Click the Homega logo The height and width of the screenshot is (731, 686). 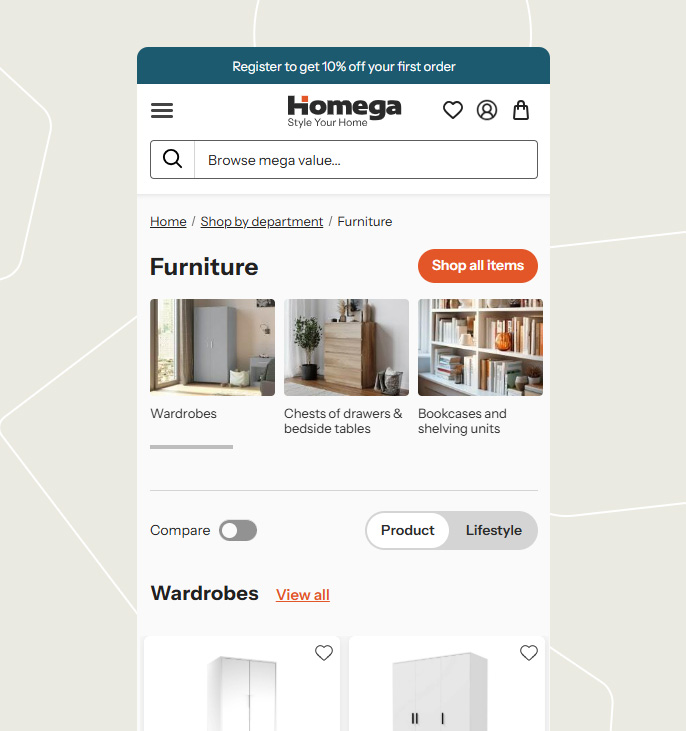(344, 111)
